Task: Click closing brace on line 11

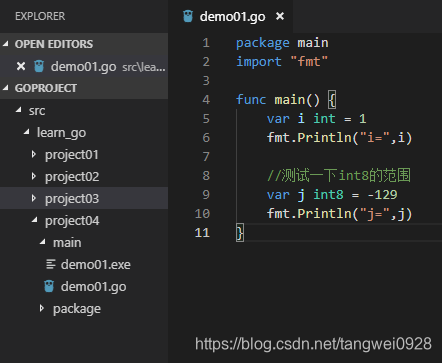Action: coord(240,233)
